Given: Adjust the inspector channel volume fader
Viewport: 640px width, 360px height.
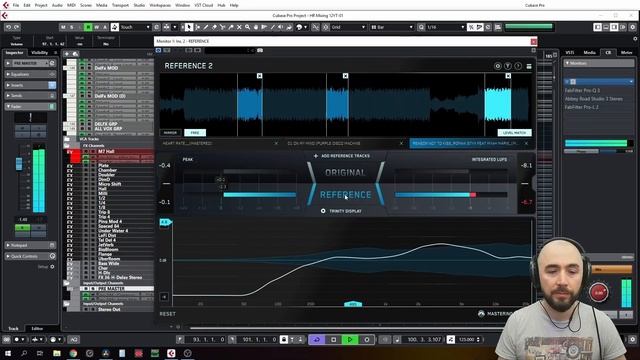Looking at the screenshot, I should tap(19, 164).
